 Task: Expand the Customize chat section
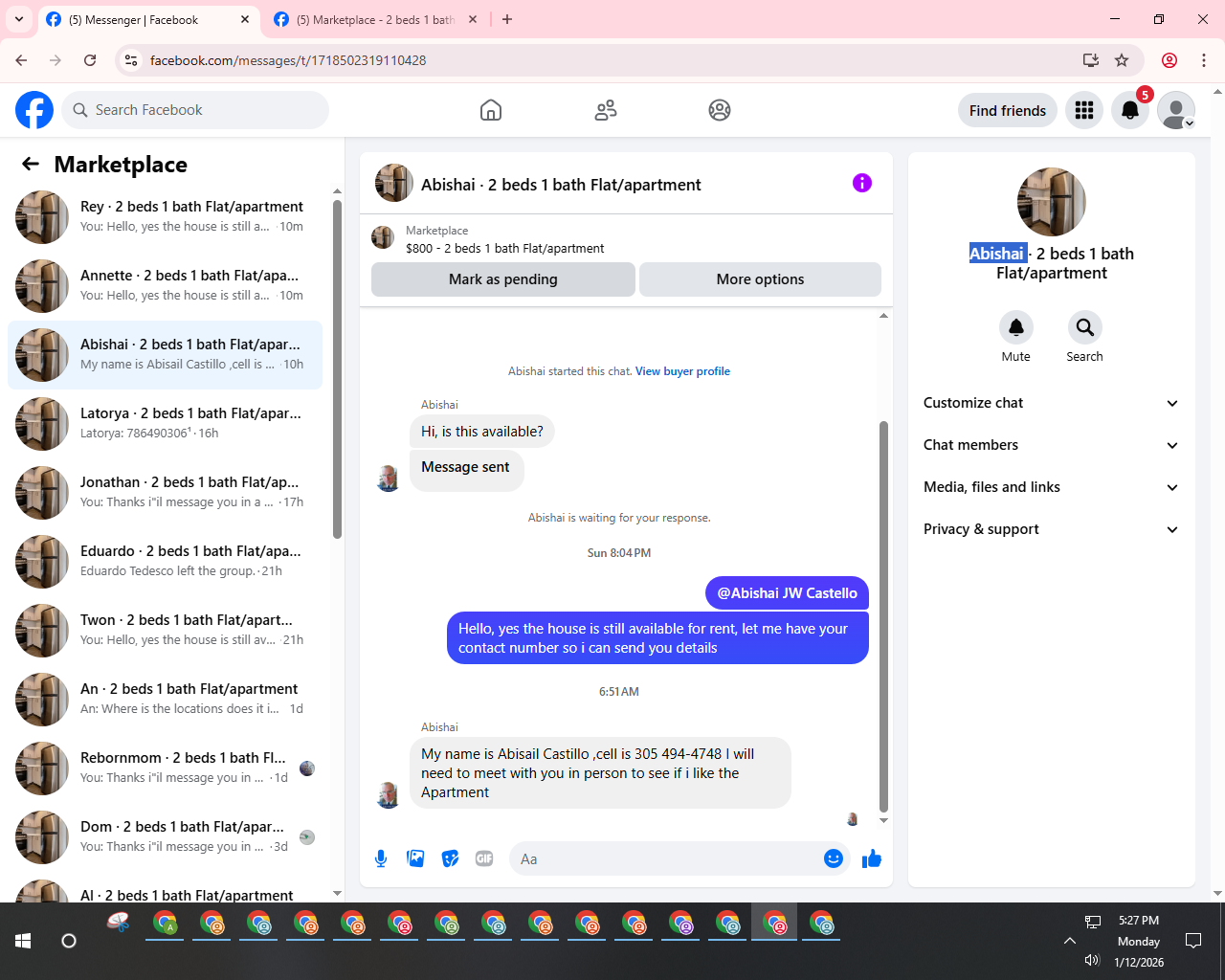click(1051, 403)
